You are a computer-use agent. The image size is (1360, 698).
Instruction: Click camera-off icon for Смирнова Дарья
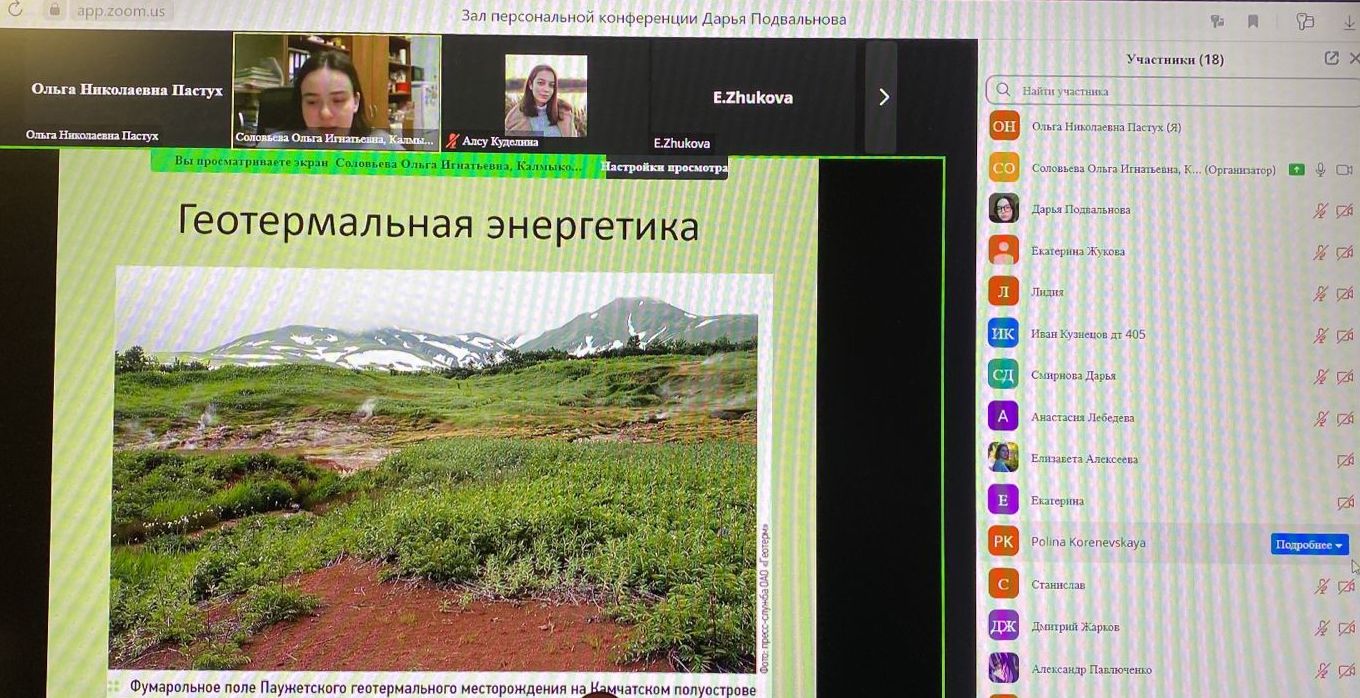pyautogui.click(x=1345, y=377)
